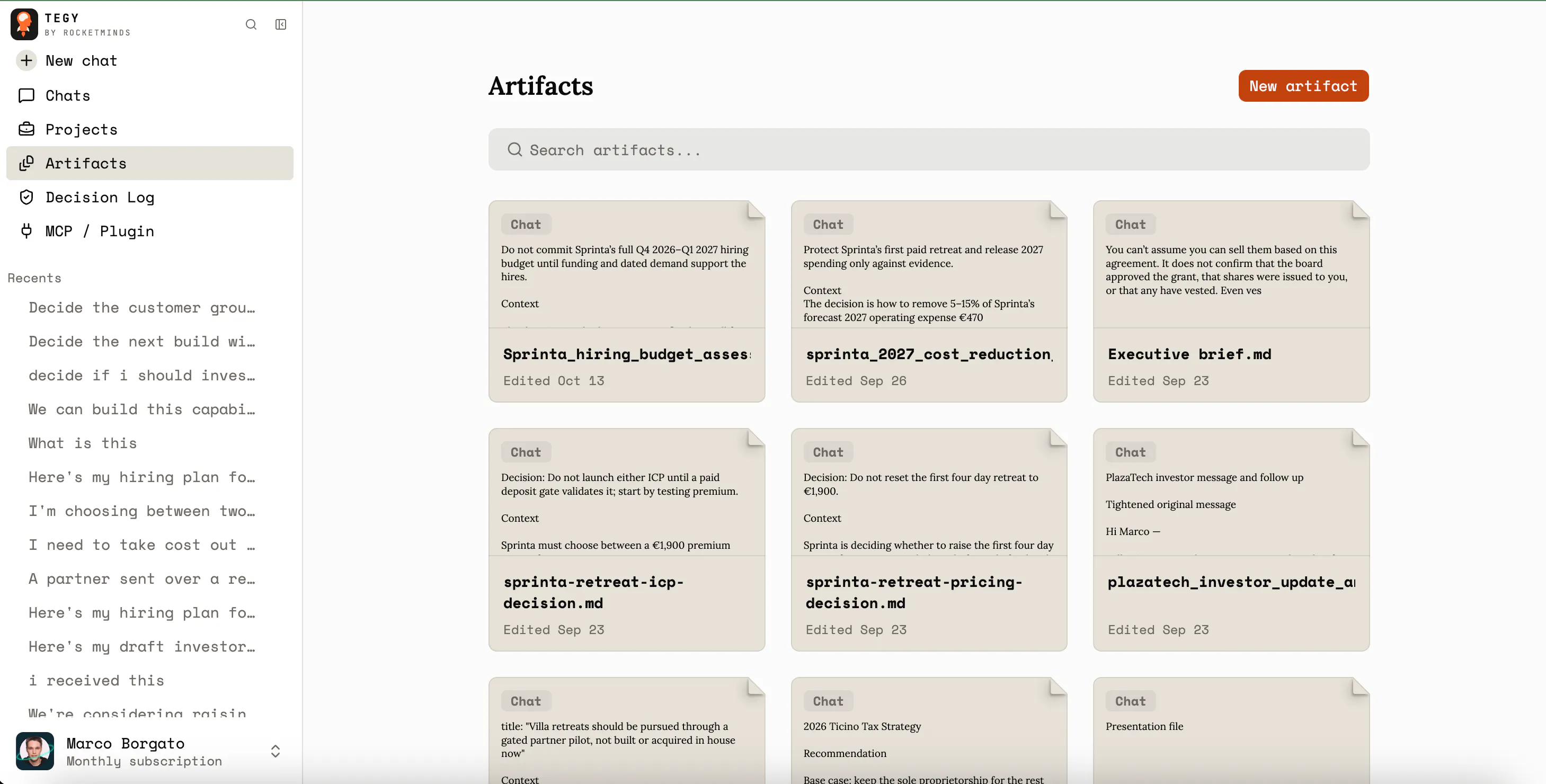Image resolution: width=1546 pixels, height=784 pixels.
Task: Open recent chat 'Decide the next build wi…'
Action: (x=142, y=341)
